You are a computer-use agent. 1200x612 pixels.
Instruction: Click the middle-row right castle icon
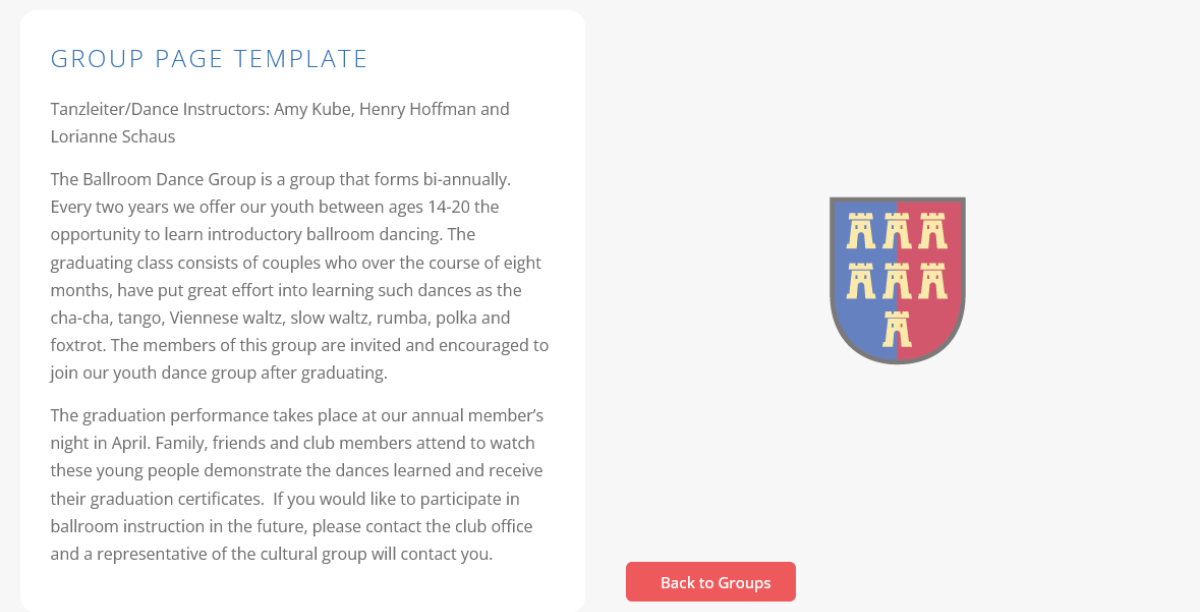point(932,281)
